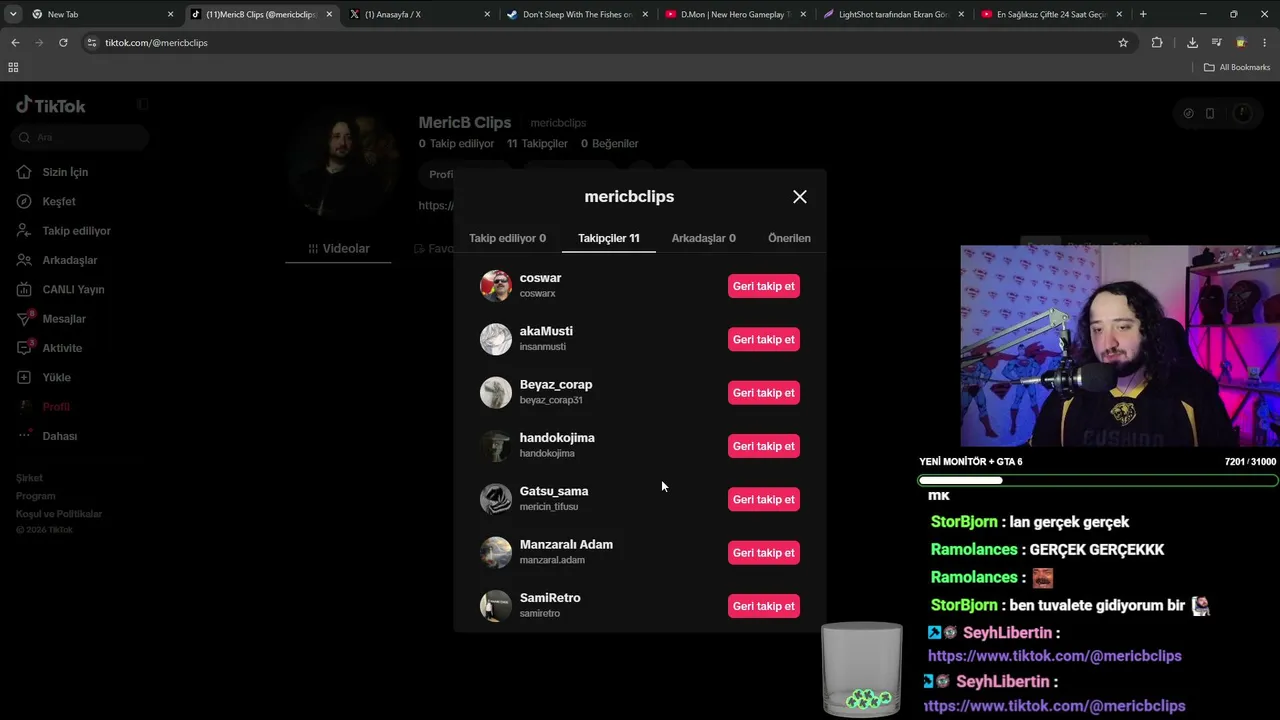The height and width of the screenshot is (720, 1280).
Task: Open the Arkadaşlar 0 tab
Action: pos(704,238)
